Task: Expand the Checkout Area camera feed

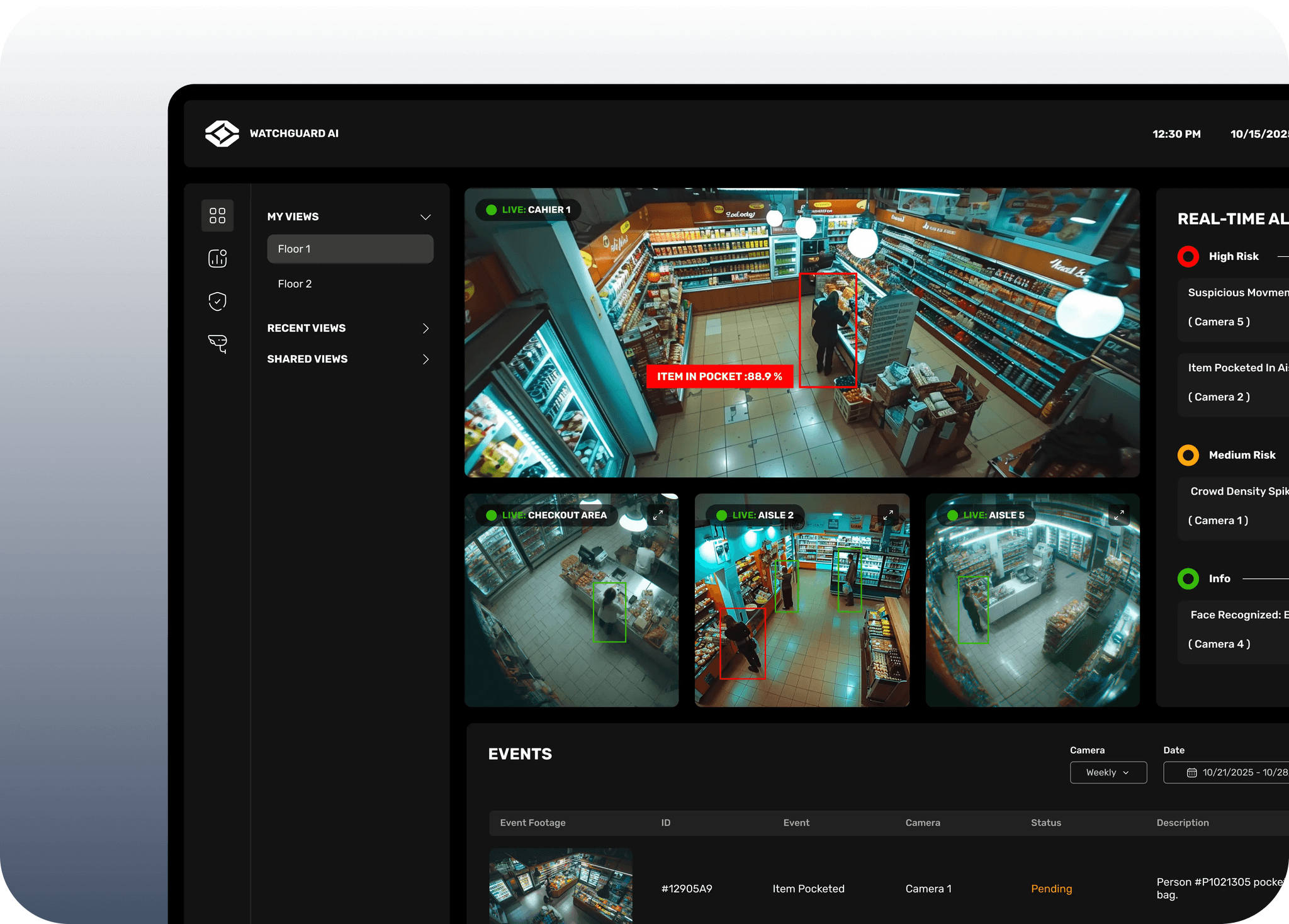Action: 658,515
